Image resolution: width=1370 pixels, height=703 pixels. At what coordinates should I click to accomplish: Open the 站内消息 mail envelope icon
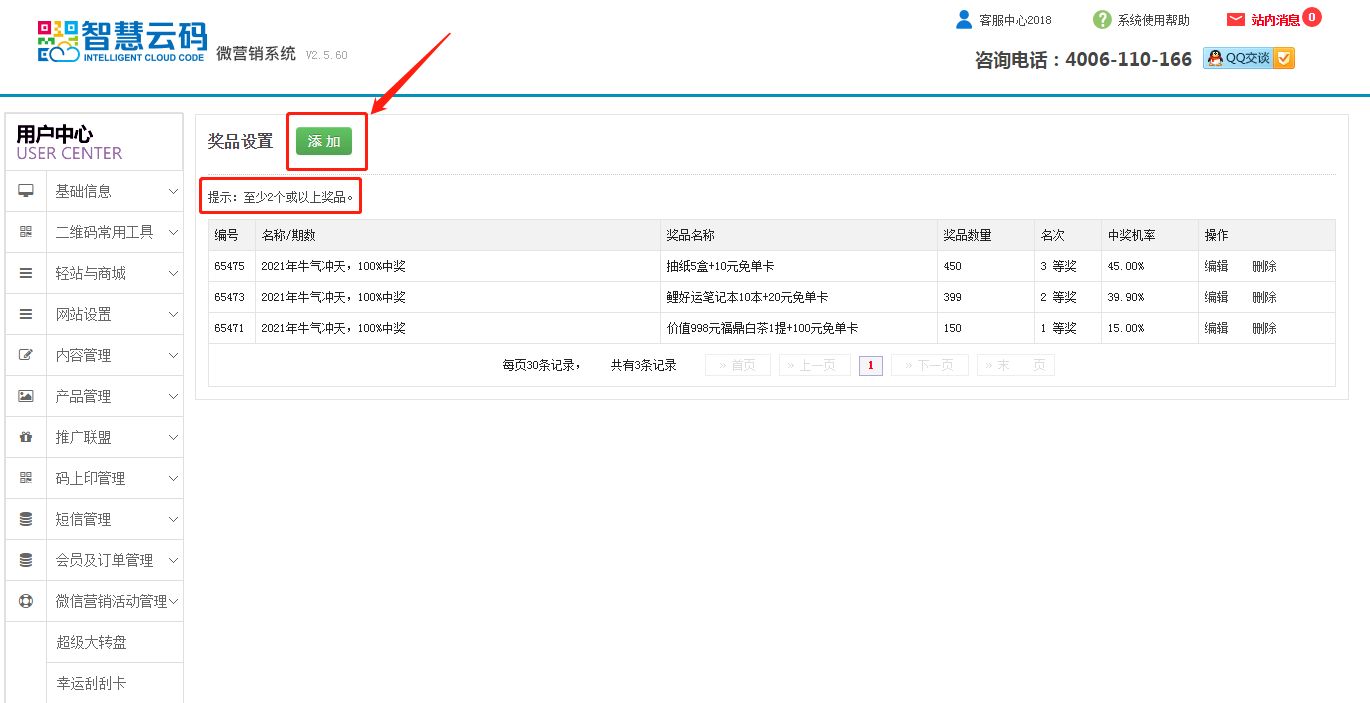pos(1236,20)
